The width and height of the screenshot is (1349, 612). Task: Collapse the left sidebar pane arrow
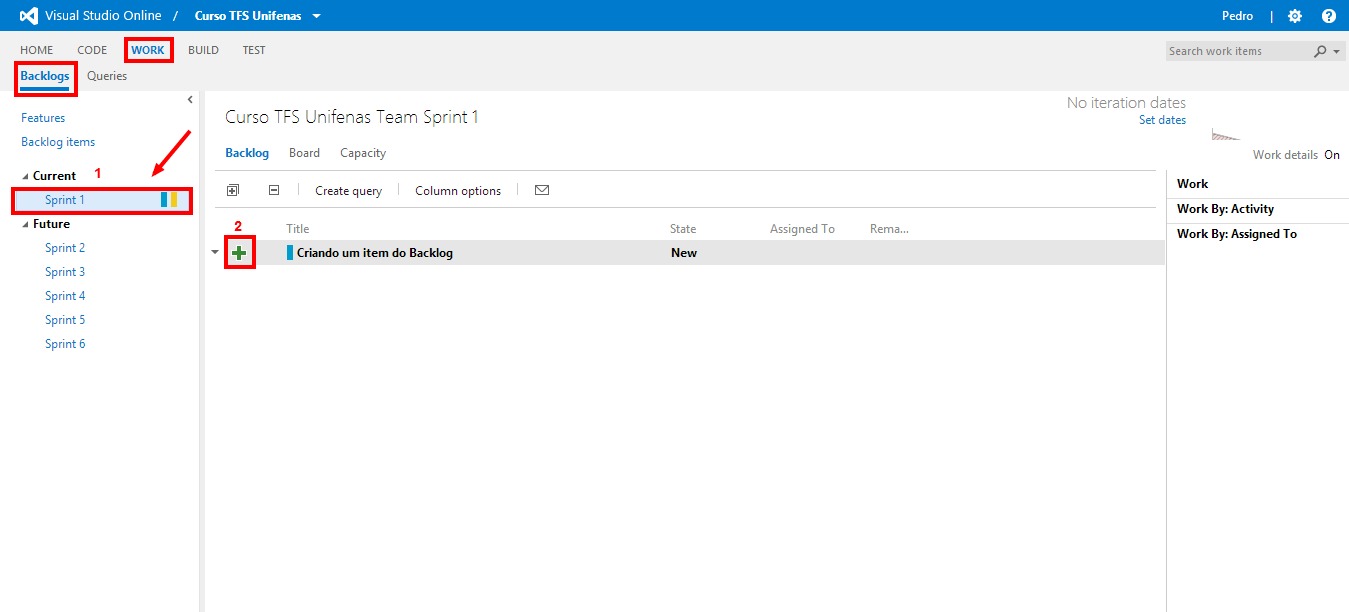pyautogui.click(x=190, y=99)
